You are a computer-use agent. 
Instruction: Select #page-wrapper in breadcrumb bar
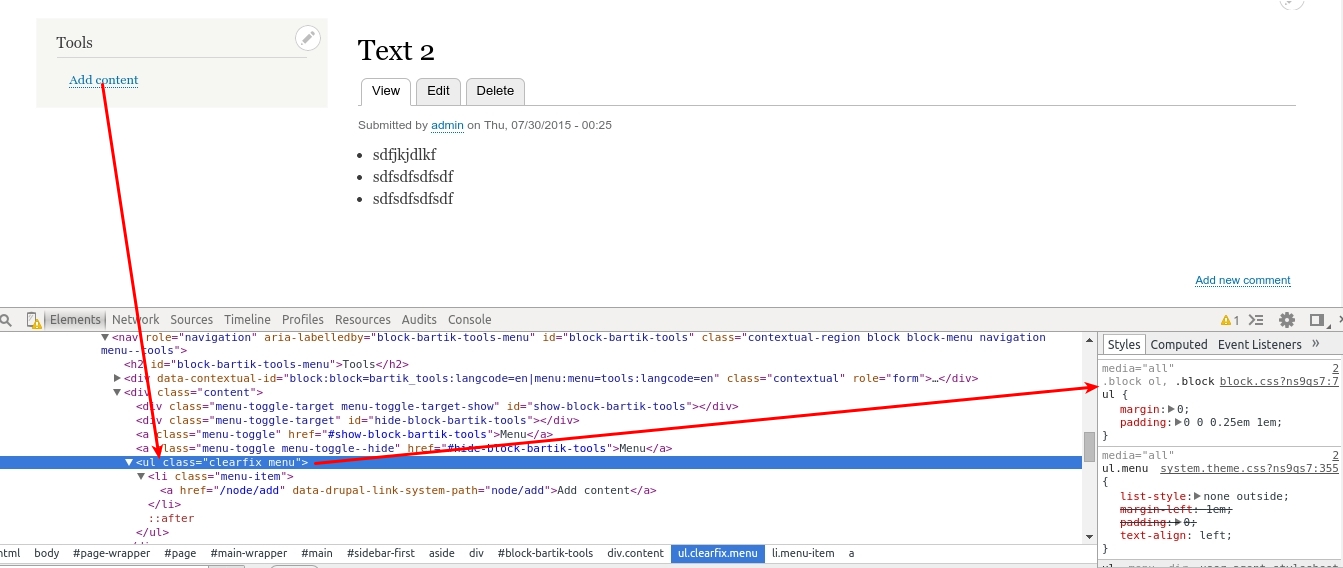112,553
